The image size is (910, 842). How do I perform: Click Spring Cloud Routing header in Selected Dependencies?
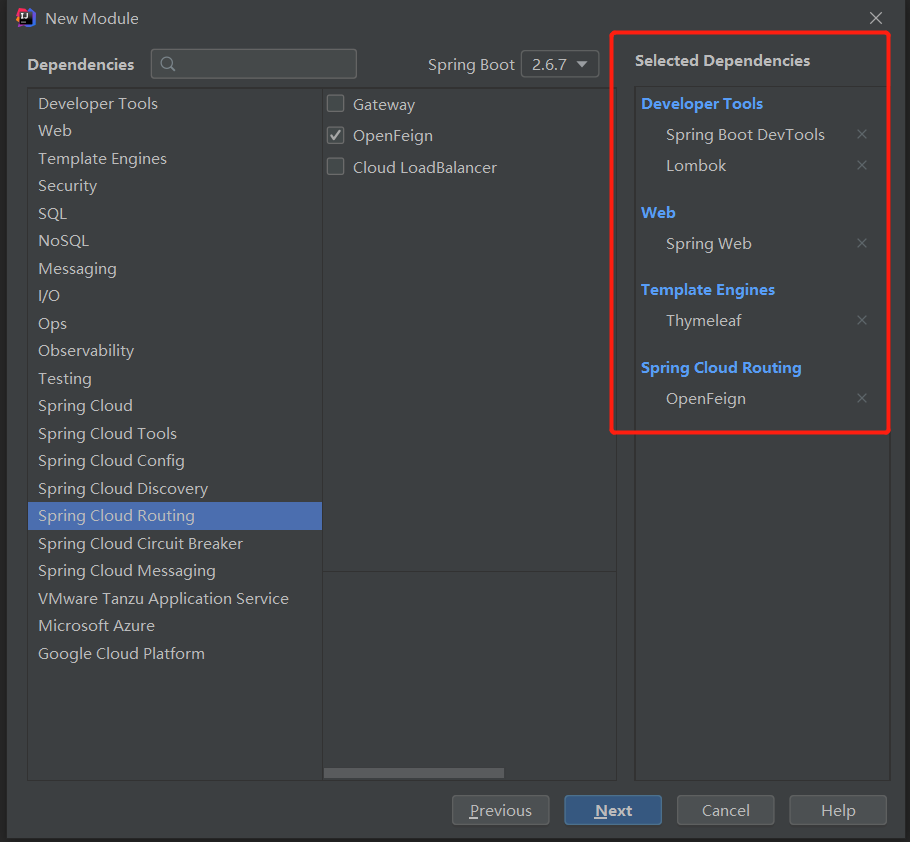(x=721, y=368)
